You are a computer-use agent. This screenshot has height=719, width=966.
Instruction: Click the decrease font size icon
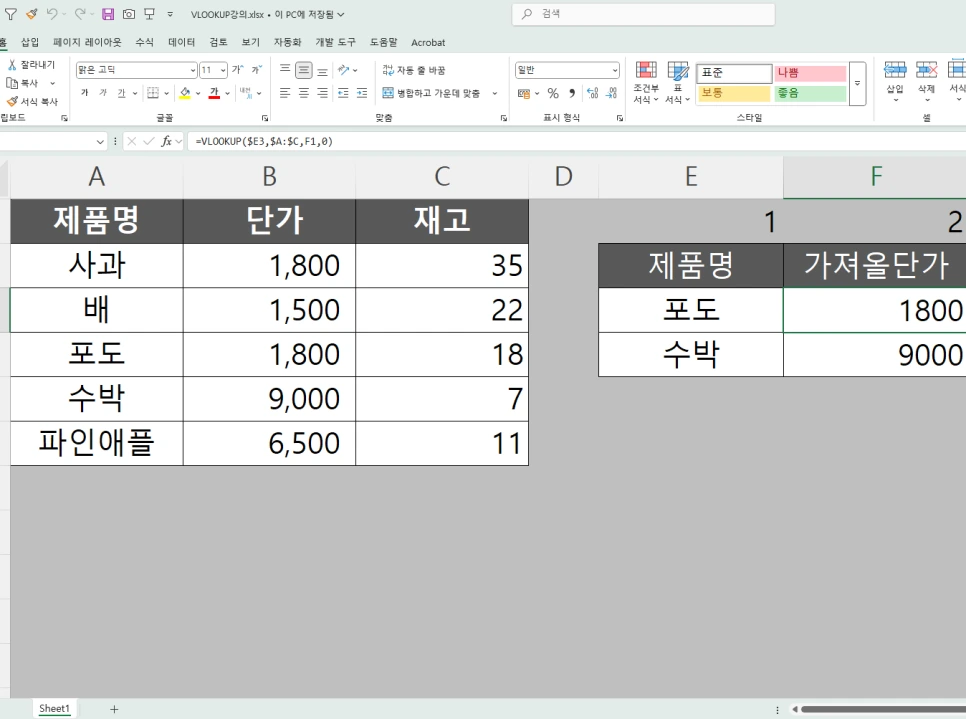[256, 70]
